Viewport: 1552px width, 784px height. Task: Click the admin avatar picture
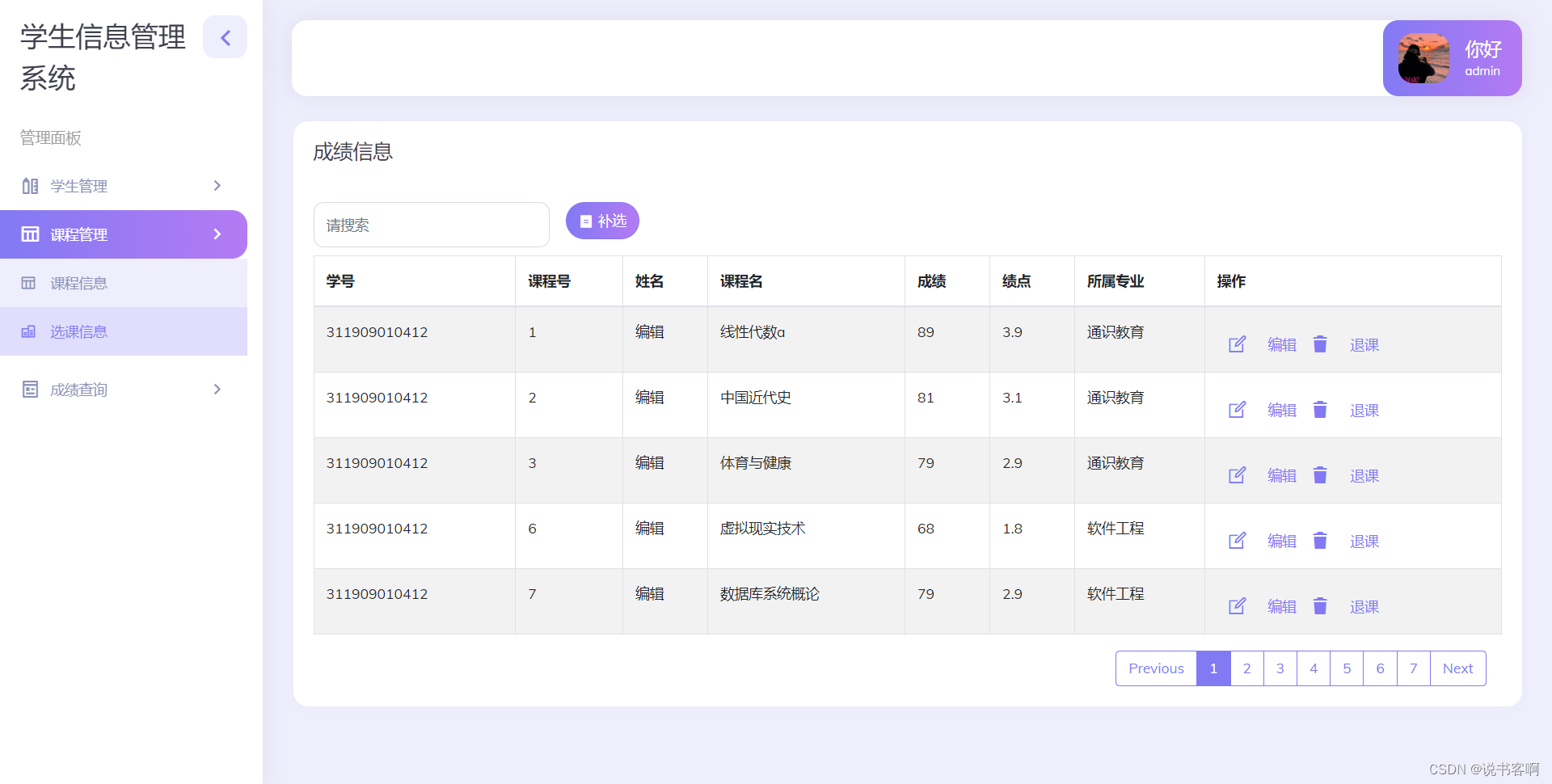(1423, 58)
